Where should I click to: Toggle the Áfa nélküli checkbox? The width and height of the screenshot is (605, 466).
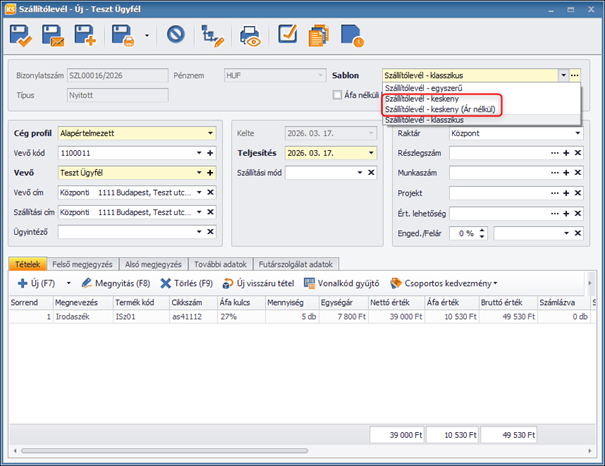[337, 95]
